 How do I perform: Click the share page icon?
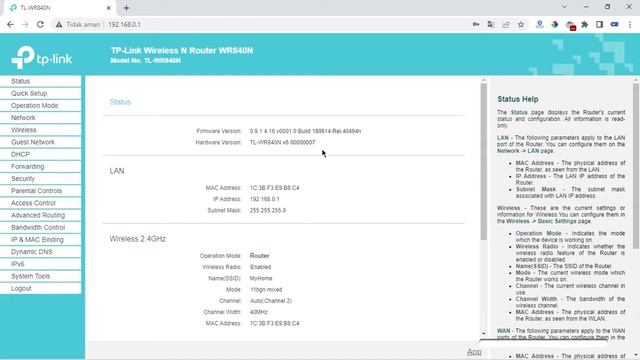click(x=506, y=24)
